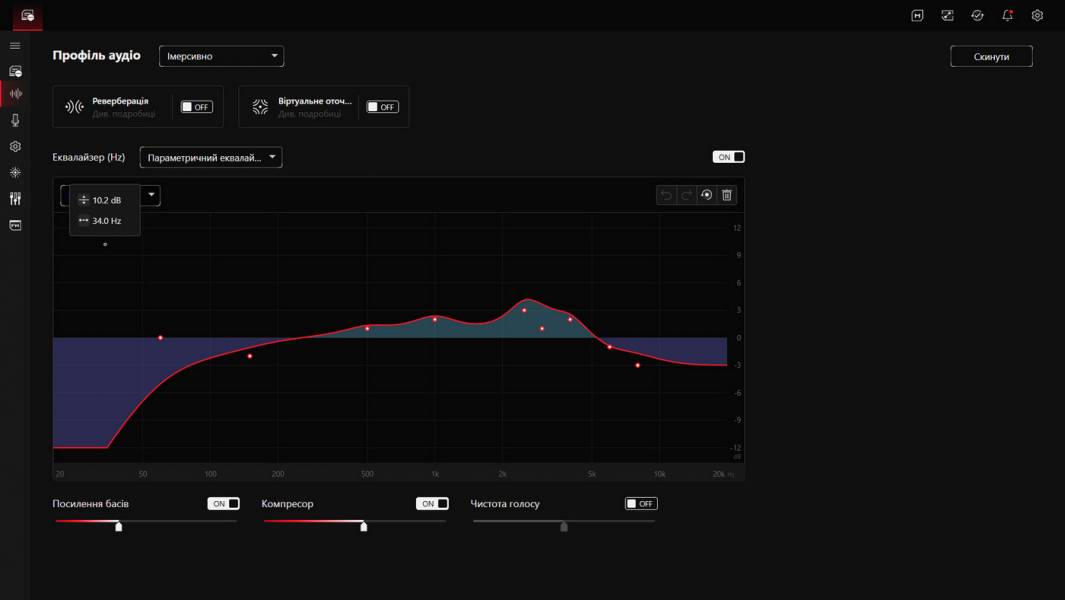The image size is (1065, 600).
Task: Click the Скинути reset button
Action: tap(991, 56)
